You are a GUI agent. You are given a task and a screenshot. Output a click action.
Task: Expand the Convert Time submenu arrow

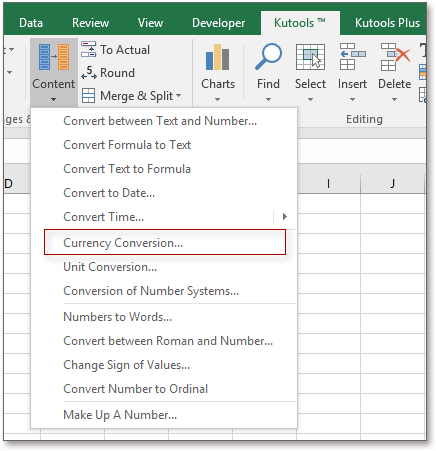pos(285,217)
